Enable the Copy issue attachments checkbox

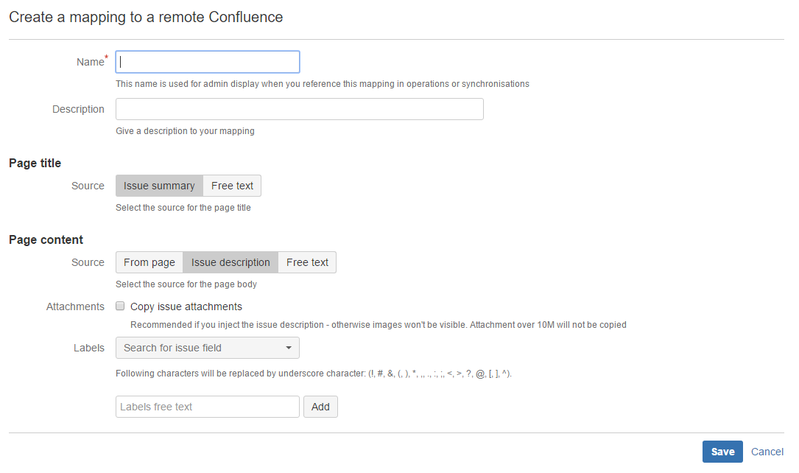click(120, 306)
